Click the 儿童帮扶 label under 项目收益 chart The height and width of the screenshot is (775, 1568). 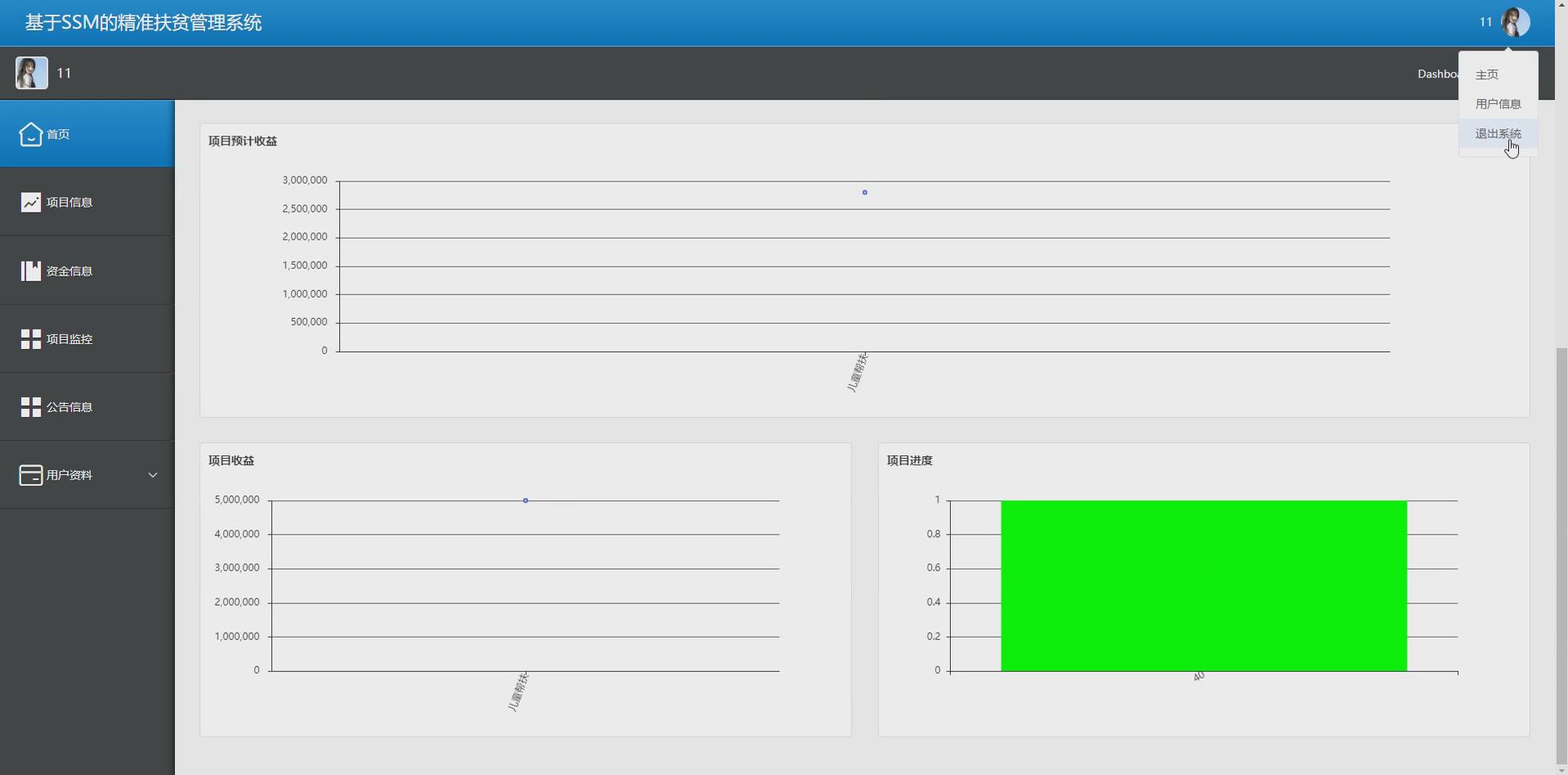tap(518, 692)
